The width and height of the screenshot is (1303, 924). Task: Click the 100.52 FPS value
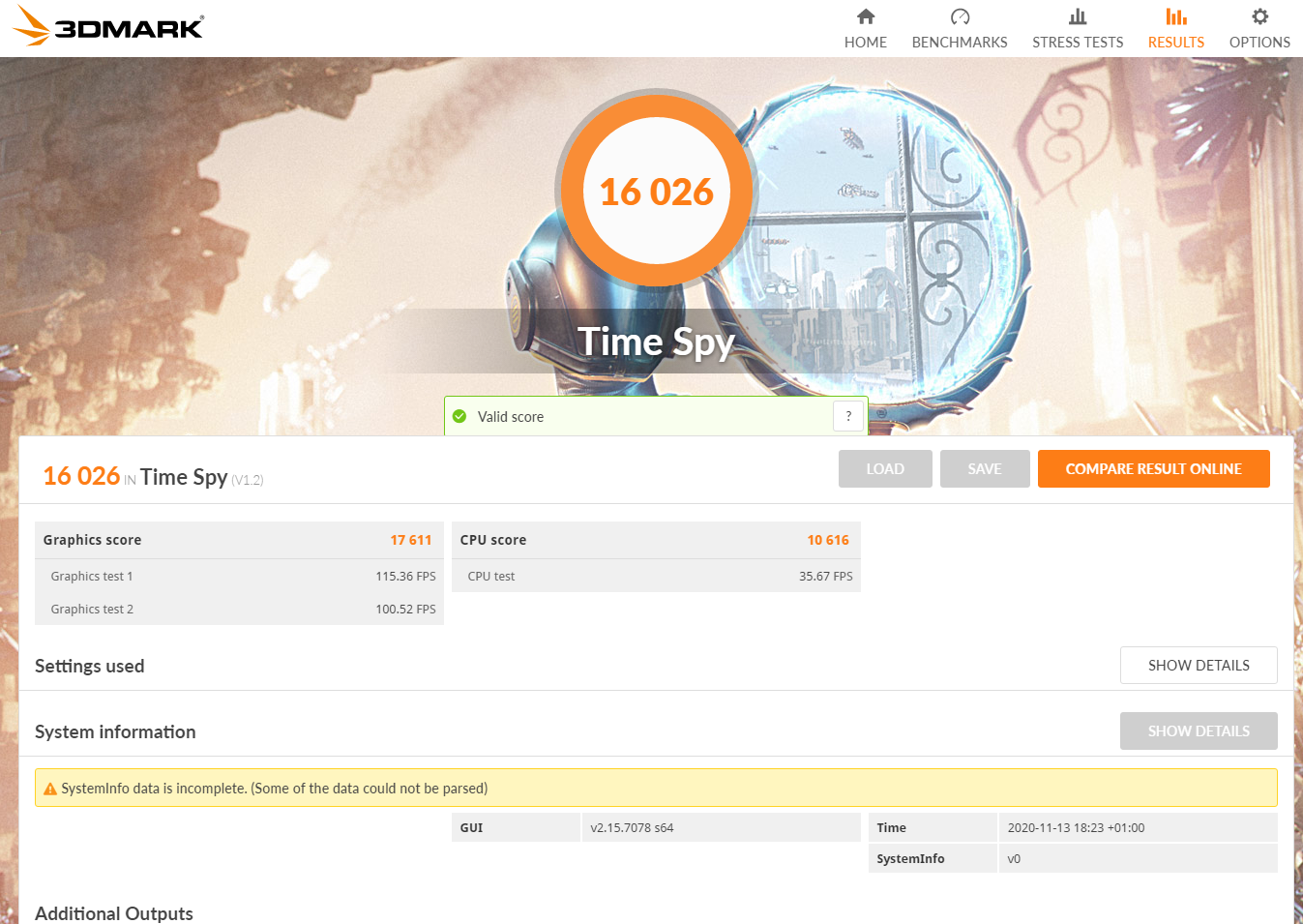(405, 610)
